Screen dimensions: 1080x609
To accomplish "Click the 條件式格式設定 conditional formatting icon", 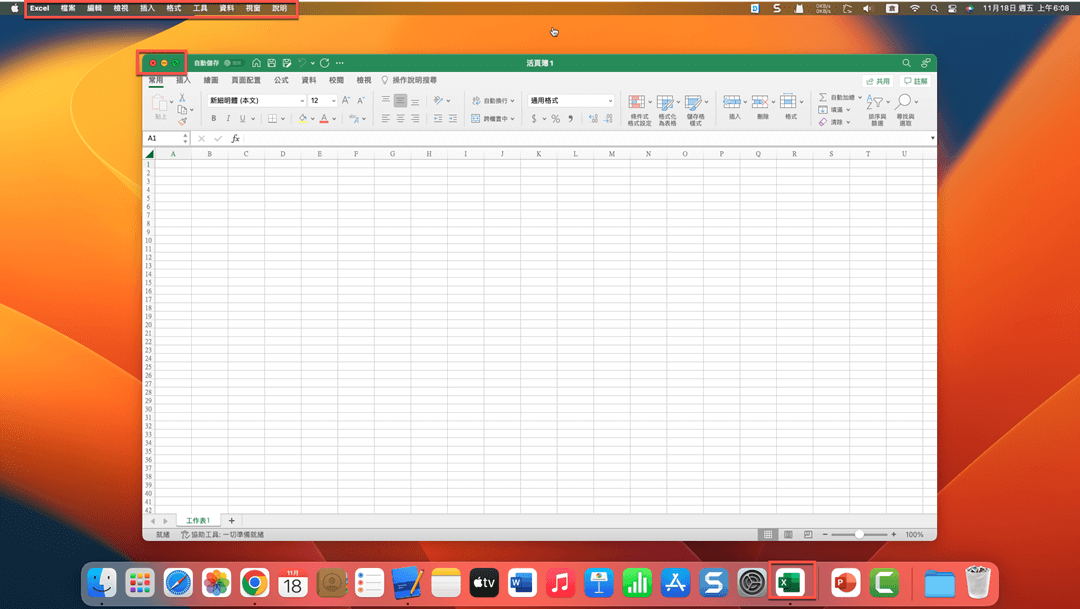I will 637,103.
